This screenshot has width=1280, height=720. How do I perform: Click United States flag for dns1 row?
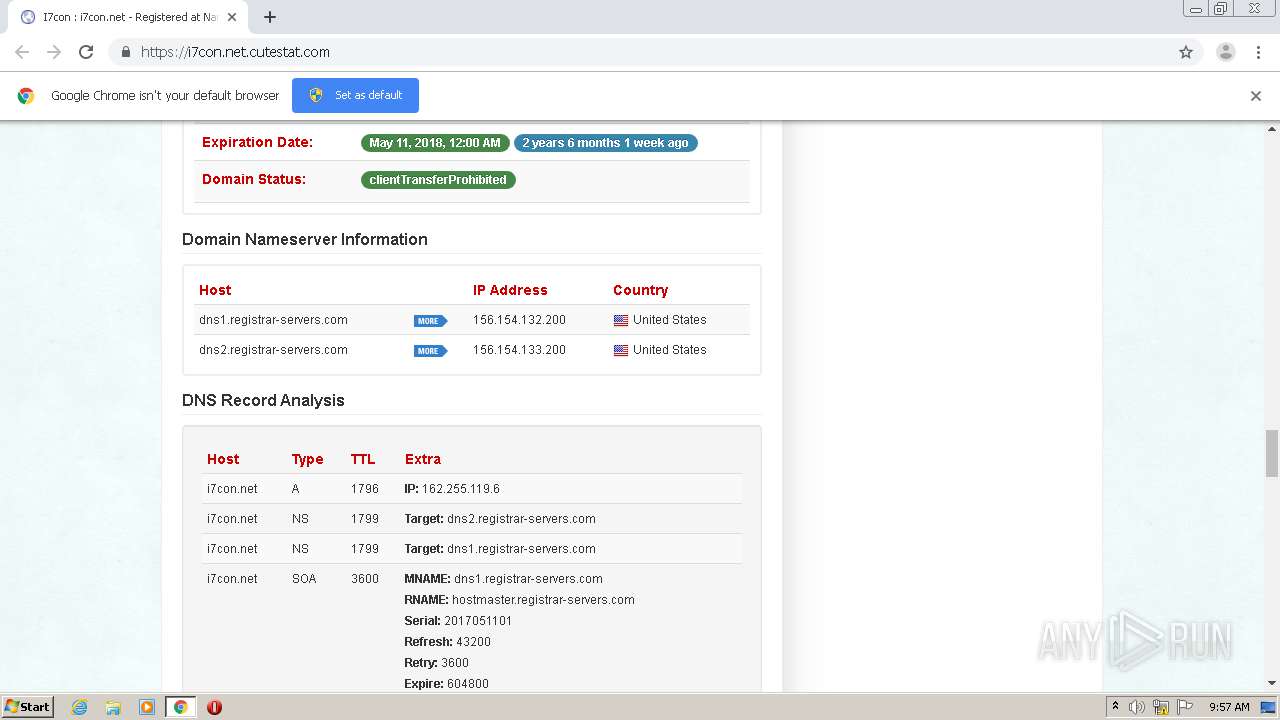(x=621, y=321)
